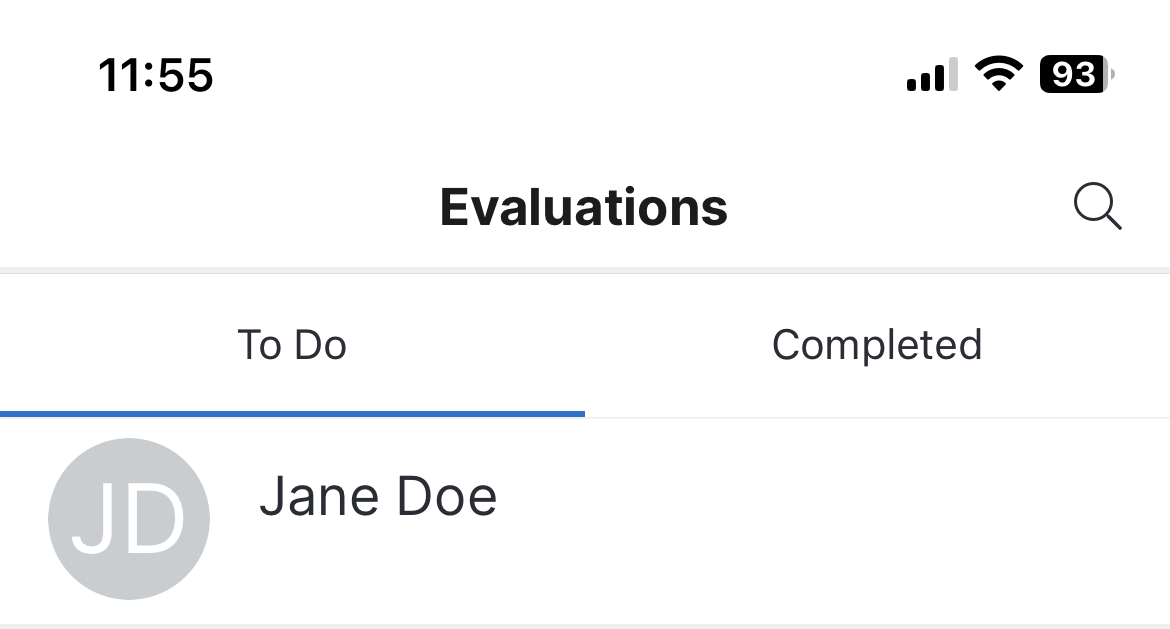Click the Evaluations page title

(x=584, y=207)
